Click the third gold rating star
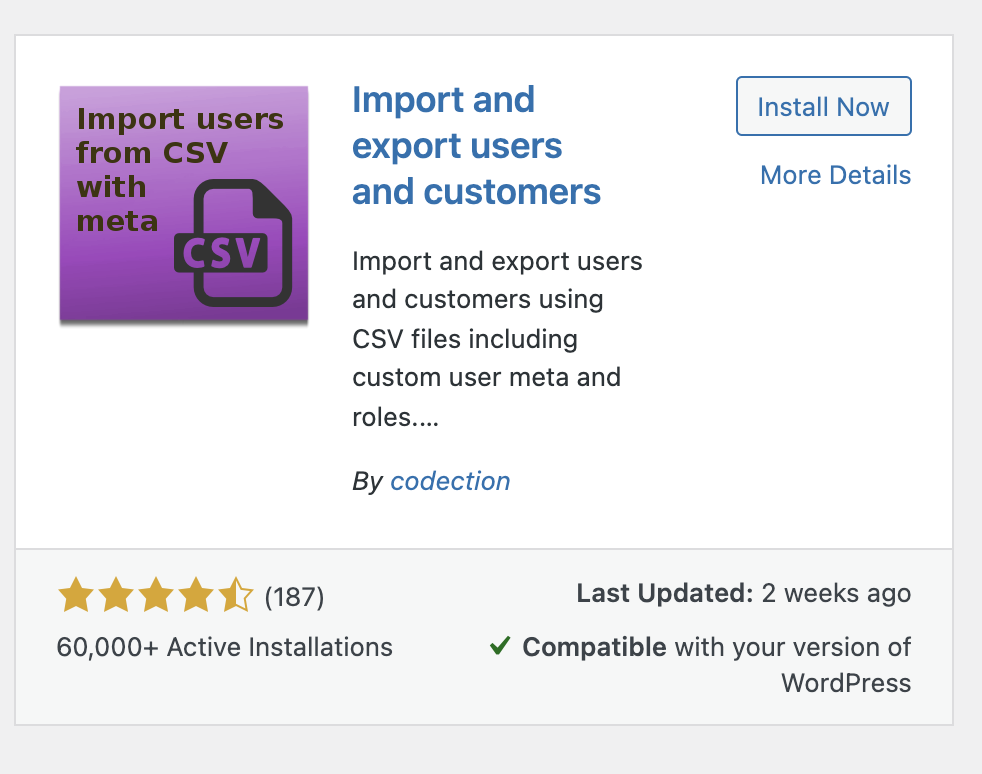This screenshot has width=982, height=774. (x=156, y=595)
